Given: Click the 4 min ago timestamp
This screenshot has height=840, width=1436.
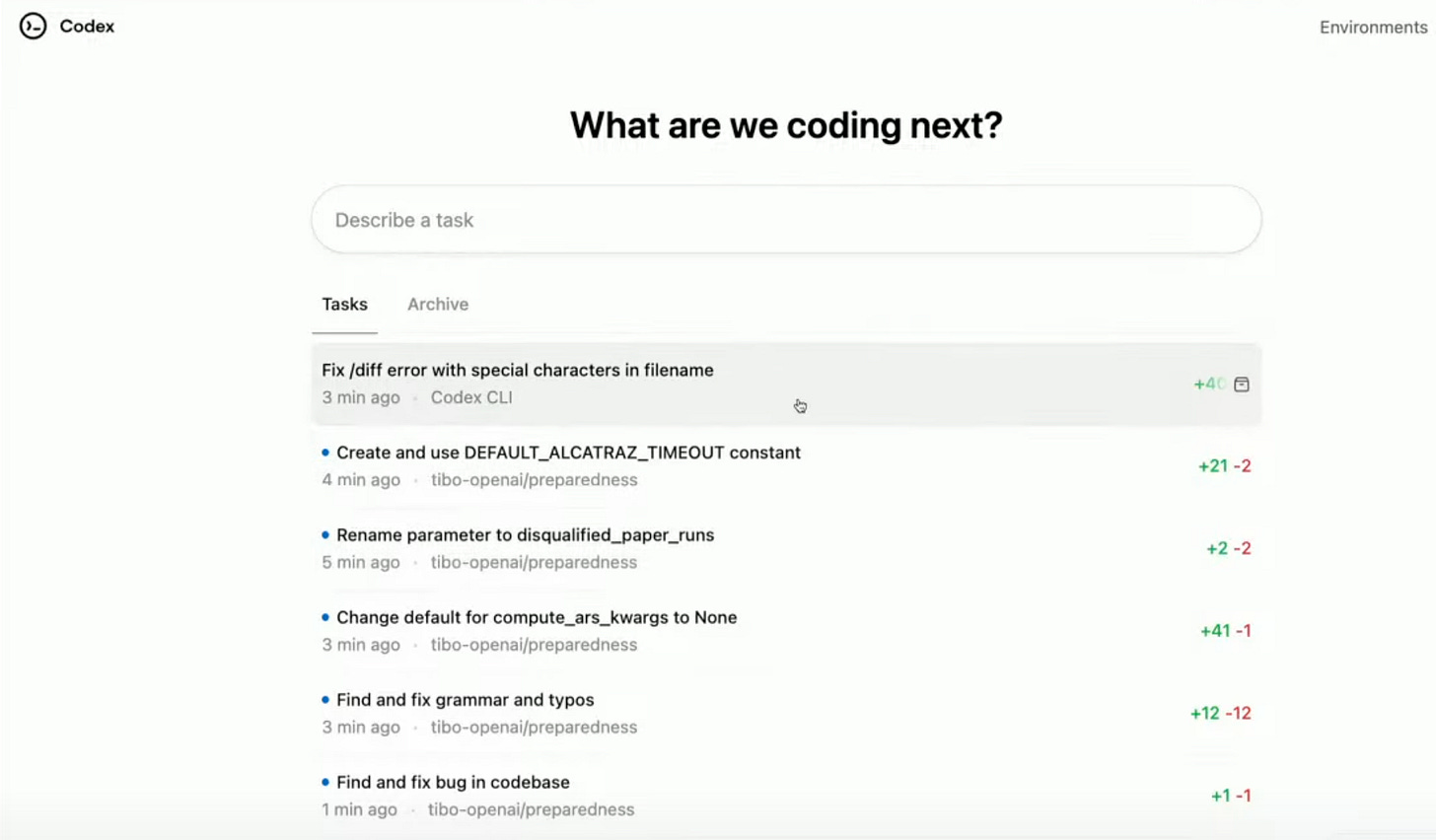Looking at the screenshot, I should (x=361, y=480).
